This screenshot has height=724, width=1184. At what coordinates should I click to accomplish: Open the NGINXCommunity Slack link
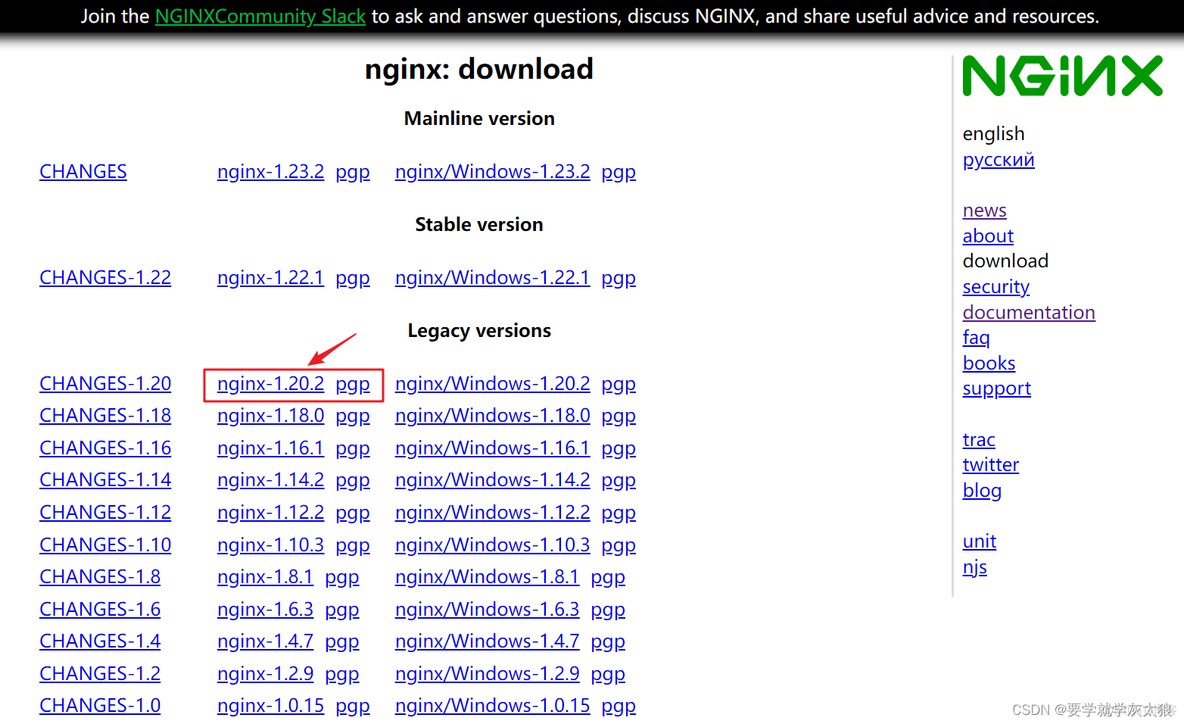tap(260, 16)
